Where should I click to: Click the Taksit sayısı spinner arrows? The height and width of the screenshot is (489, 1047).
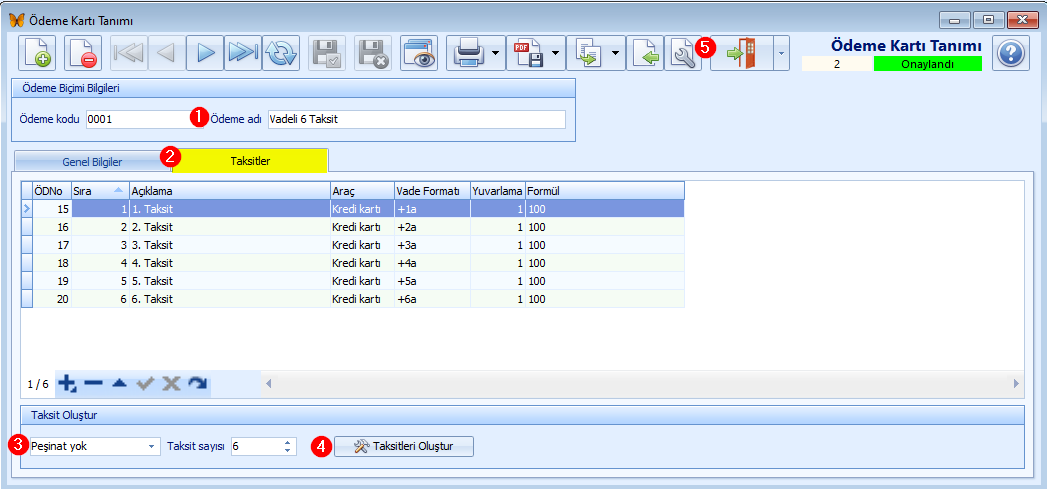coord(287,446)
